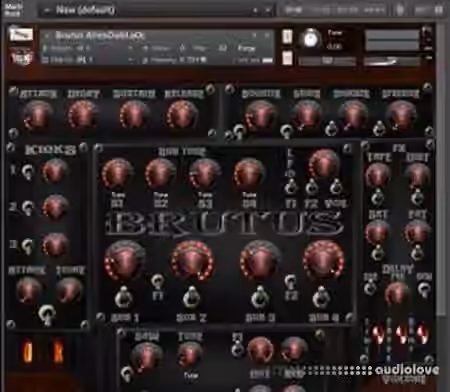Image resolution: width=450 pixels, height=392 pixels.
Task: Click the SAW knob in bottom panel
Action: click(x=147, y=357)
